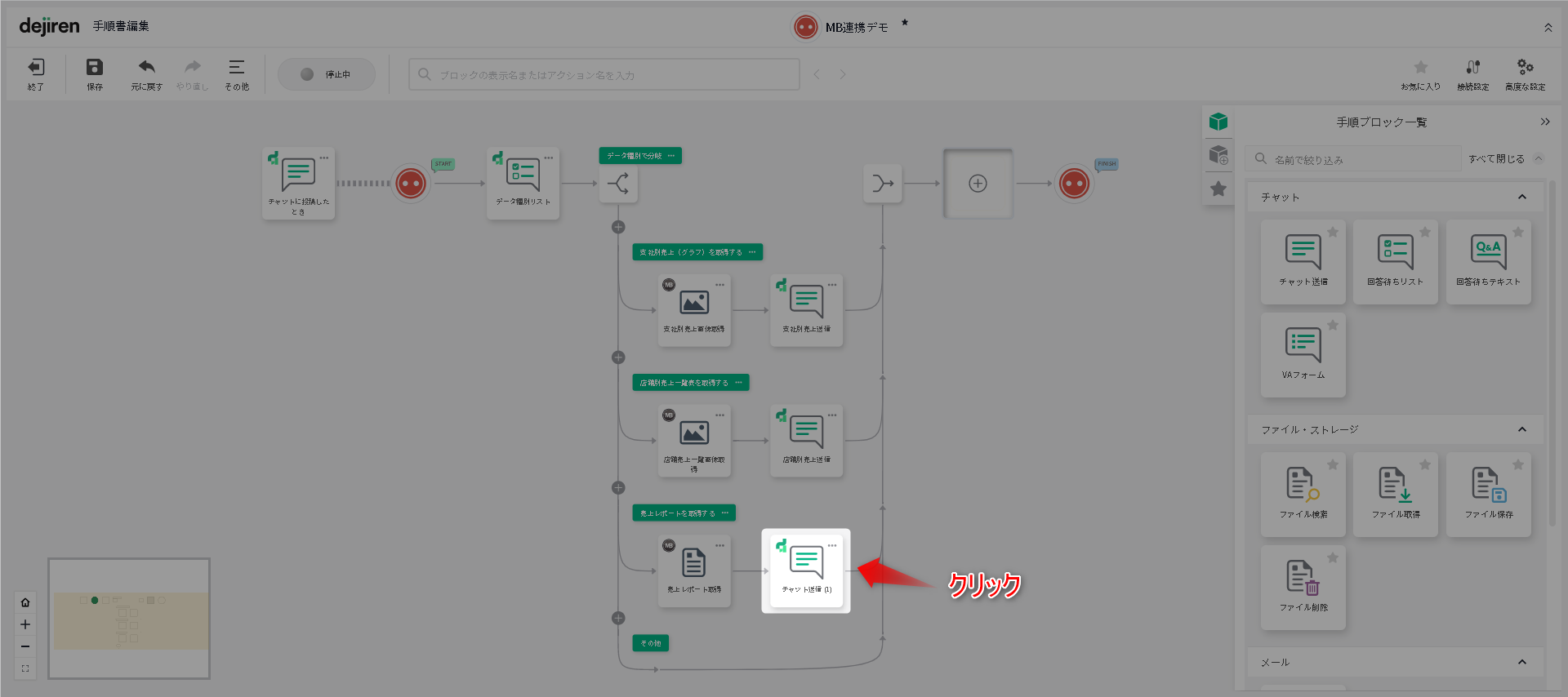1568x697 pixels.
Task: Favorite the VAフォーム block star
Action: [x=1333, y=325]
